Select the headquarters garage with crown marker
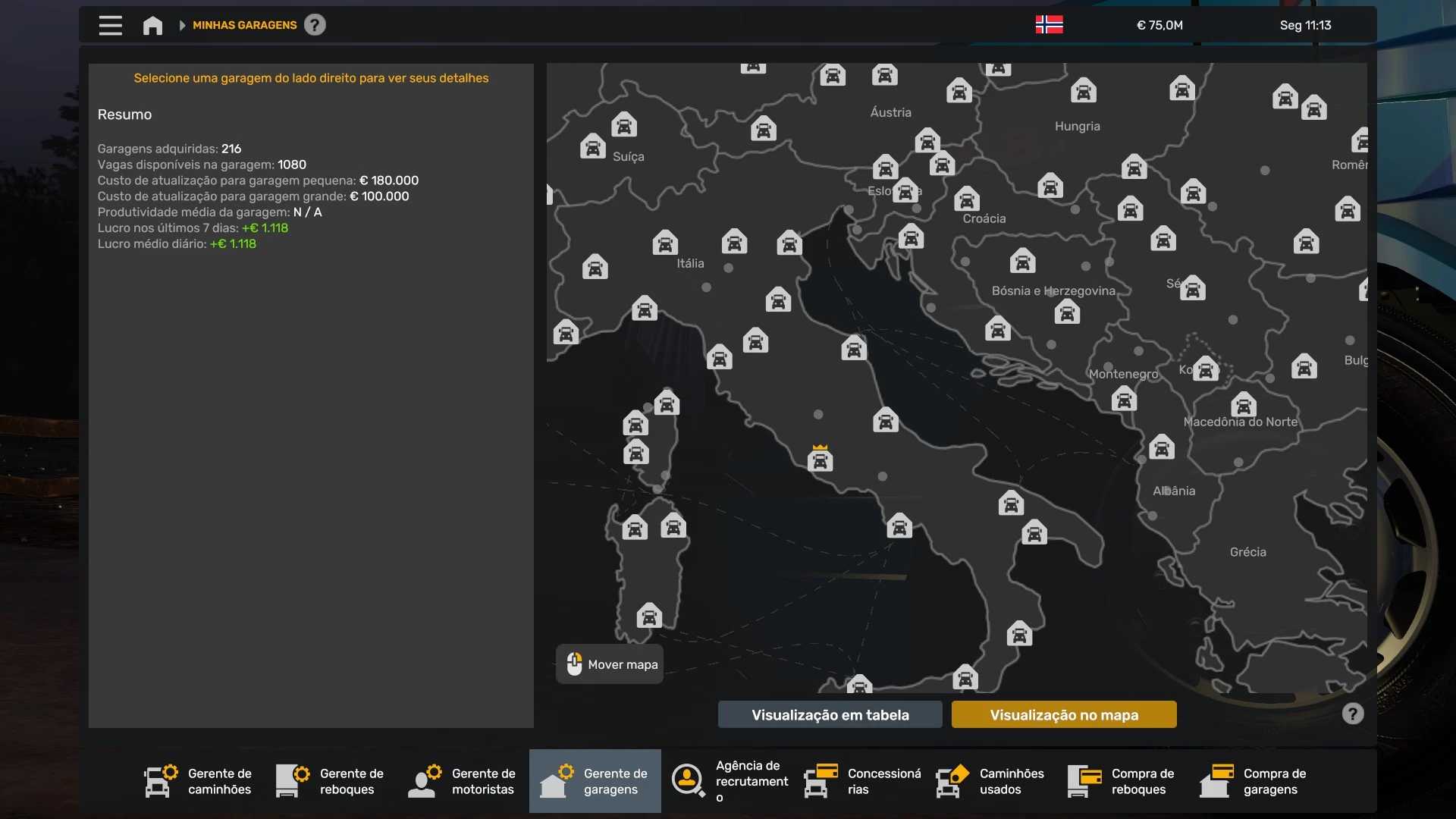 click(820, 460)
